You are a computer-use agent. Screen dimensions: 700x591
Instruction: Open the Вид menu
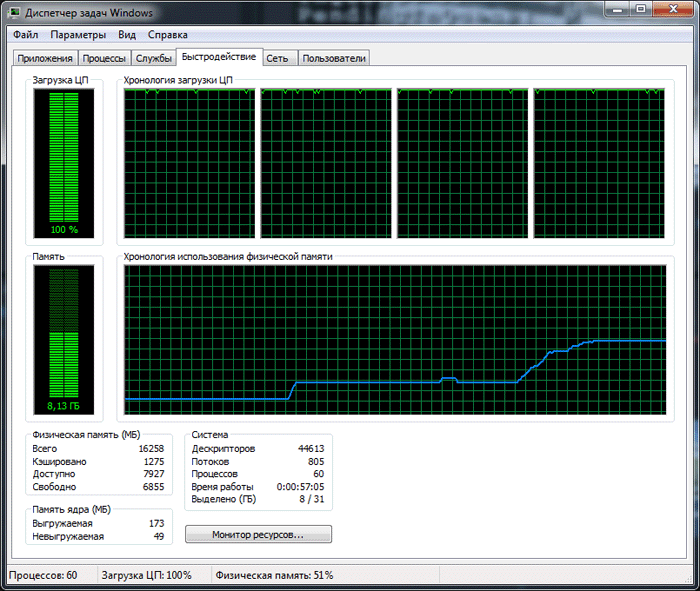coord(127,35)
